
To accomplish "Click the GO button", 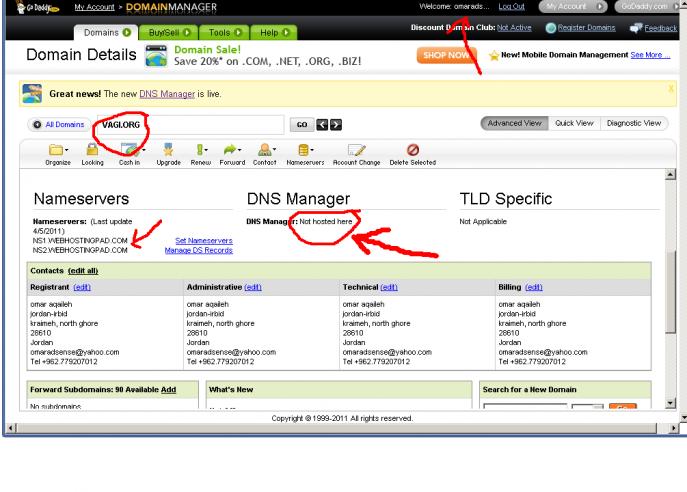I will [302, 125].
